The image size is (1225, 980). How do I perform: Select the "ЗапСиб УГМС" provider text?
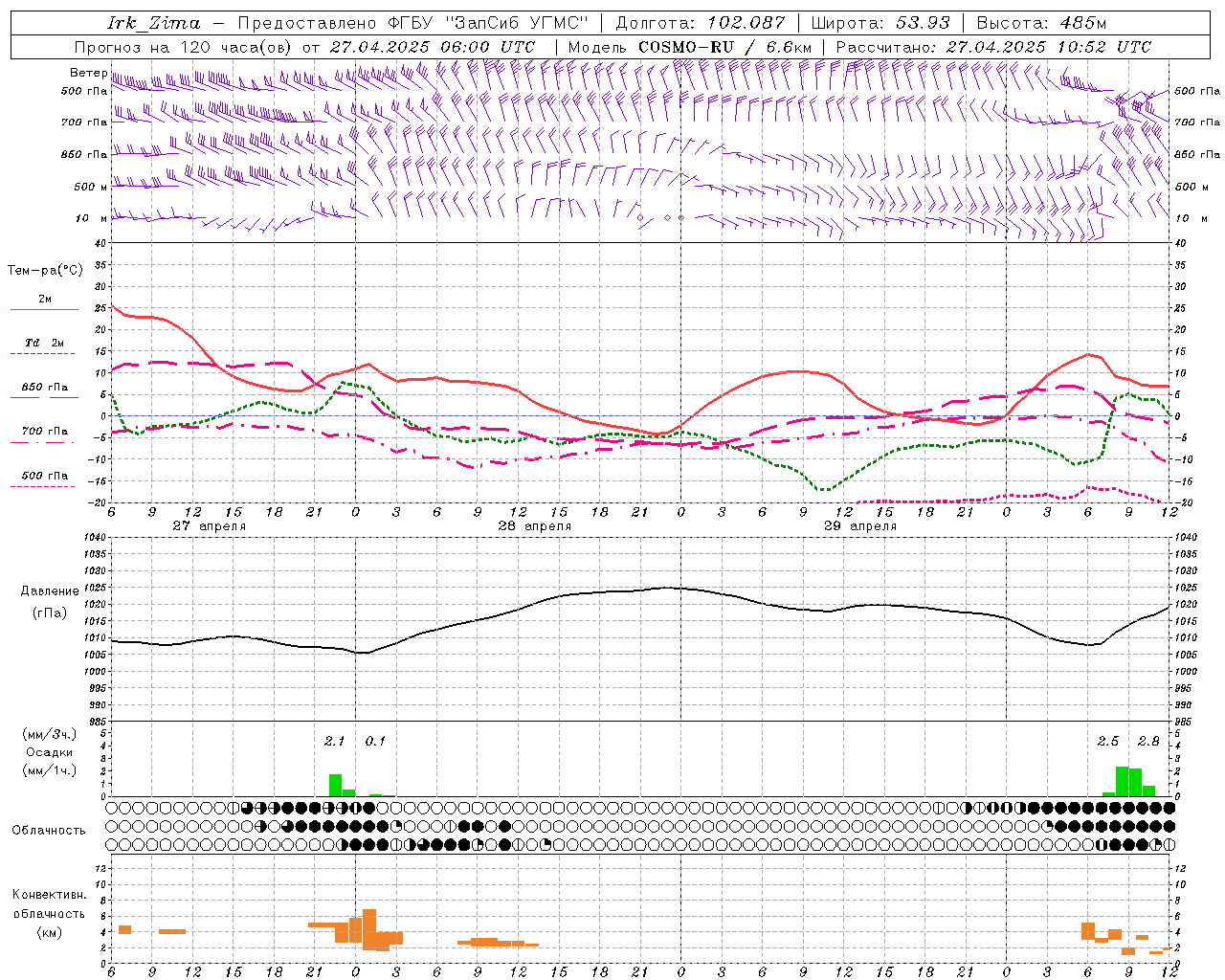516,23
